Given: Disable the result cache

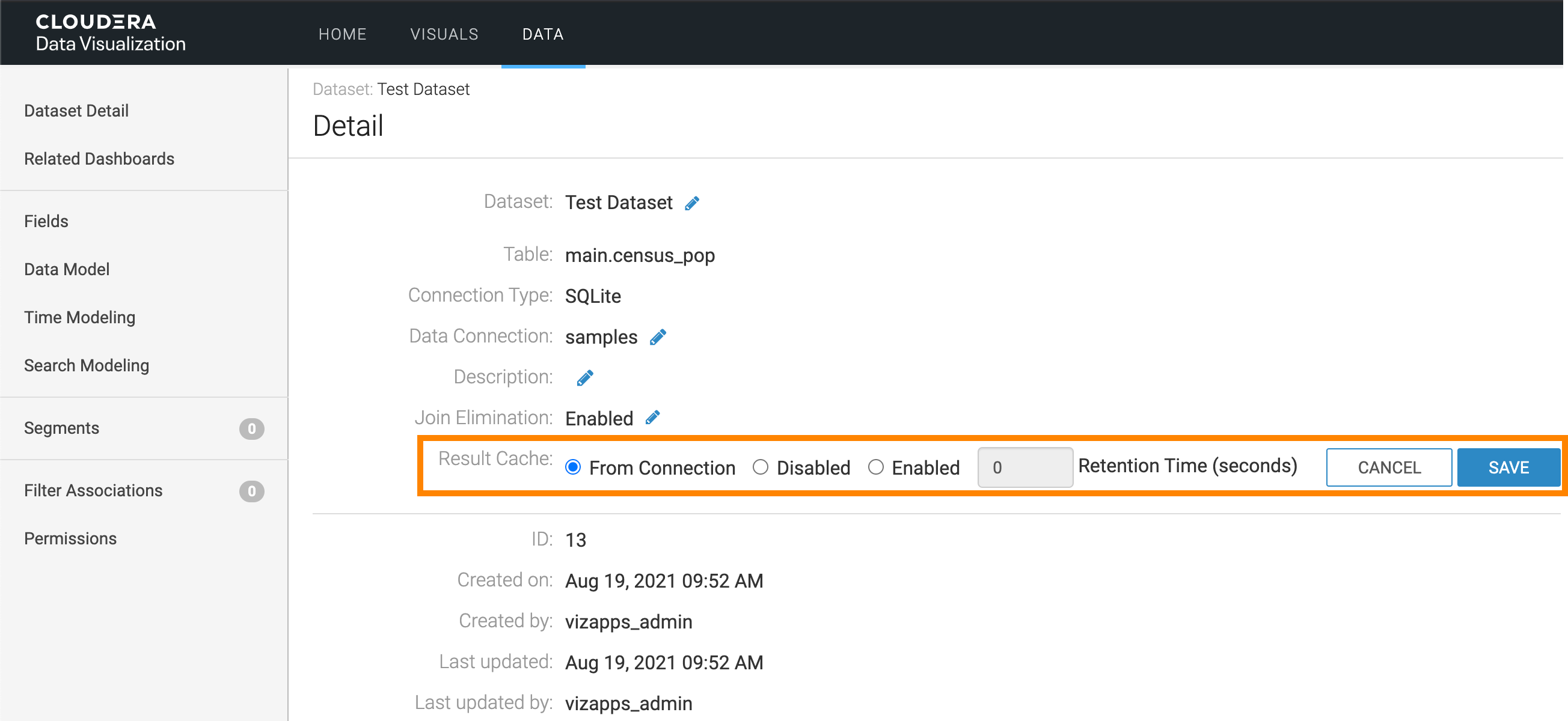Looking at the screenshot, I should coord(761,467).
